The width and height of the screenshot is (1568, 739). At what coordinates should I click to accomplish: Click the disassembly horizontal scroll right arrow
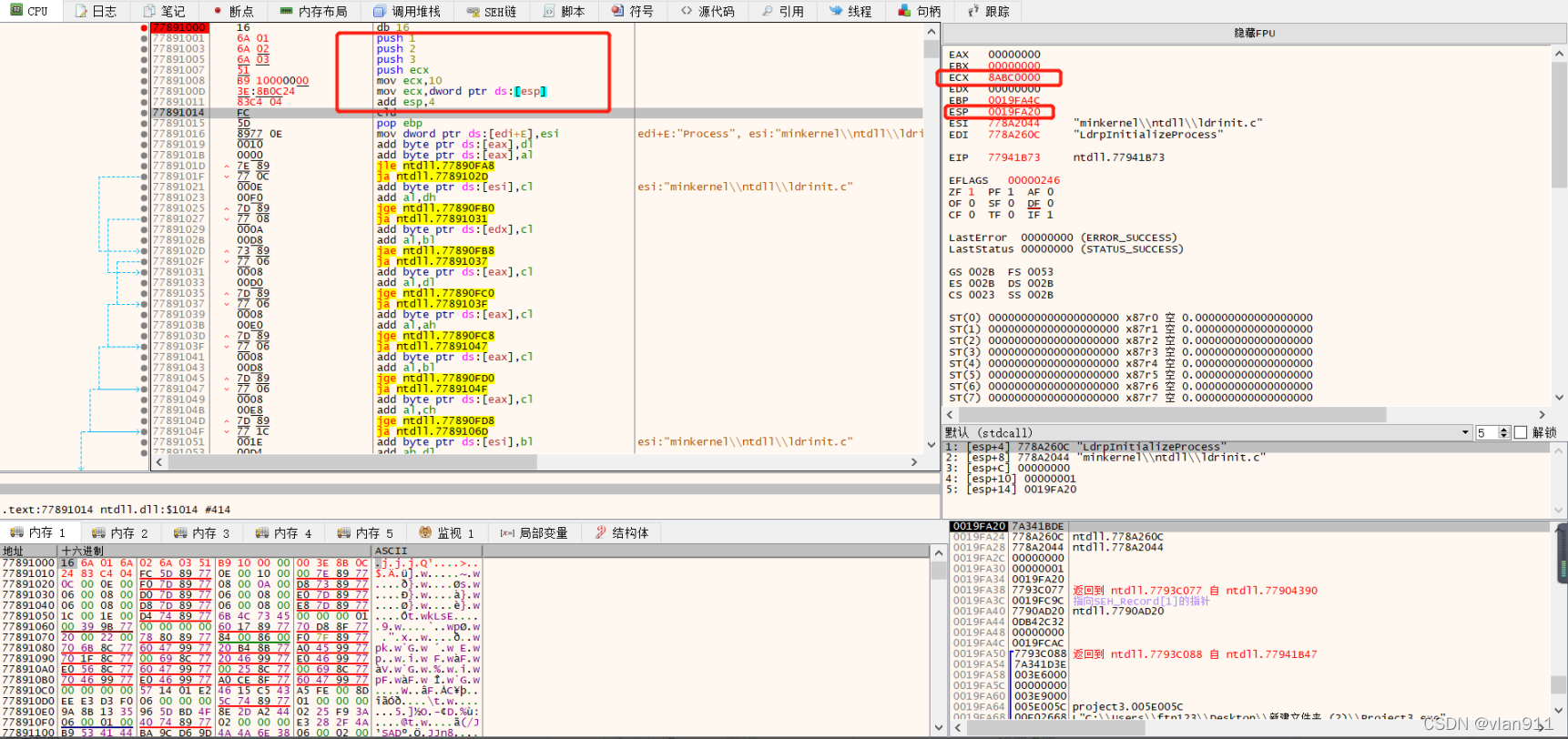coord(915,462)
